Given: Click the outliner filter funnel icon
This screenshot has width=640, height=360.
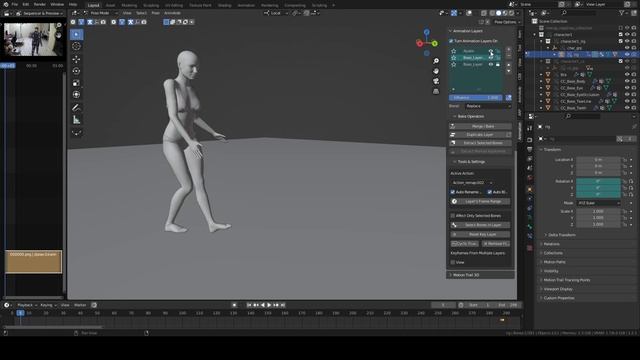Looking at the screenshot, I should click(622, 13).
